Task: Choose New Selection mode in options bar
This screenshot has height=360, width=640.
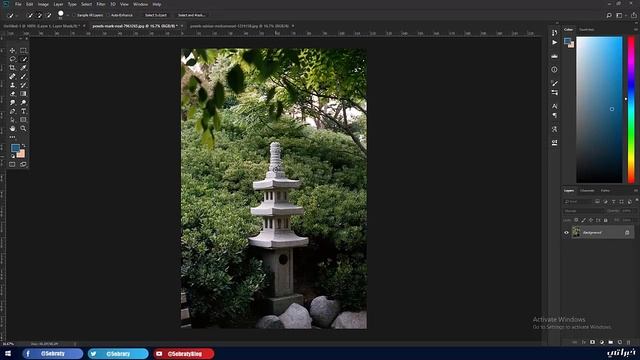Action: 30,15
